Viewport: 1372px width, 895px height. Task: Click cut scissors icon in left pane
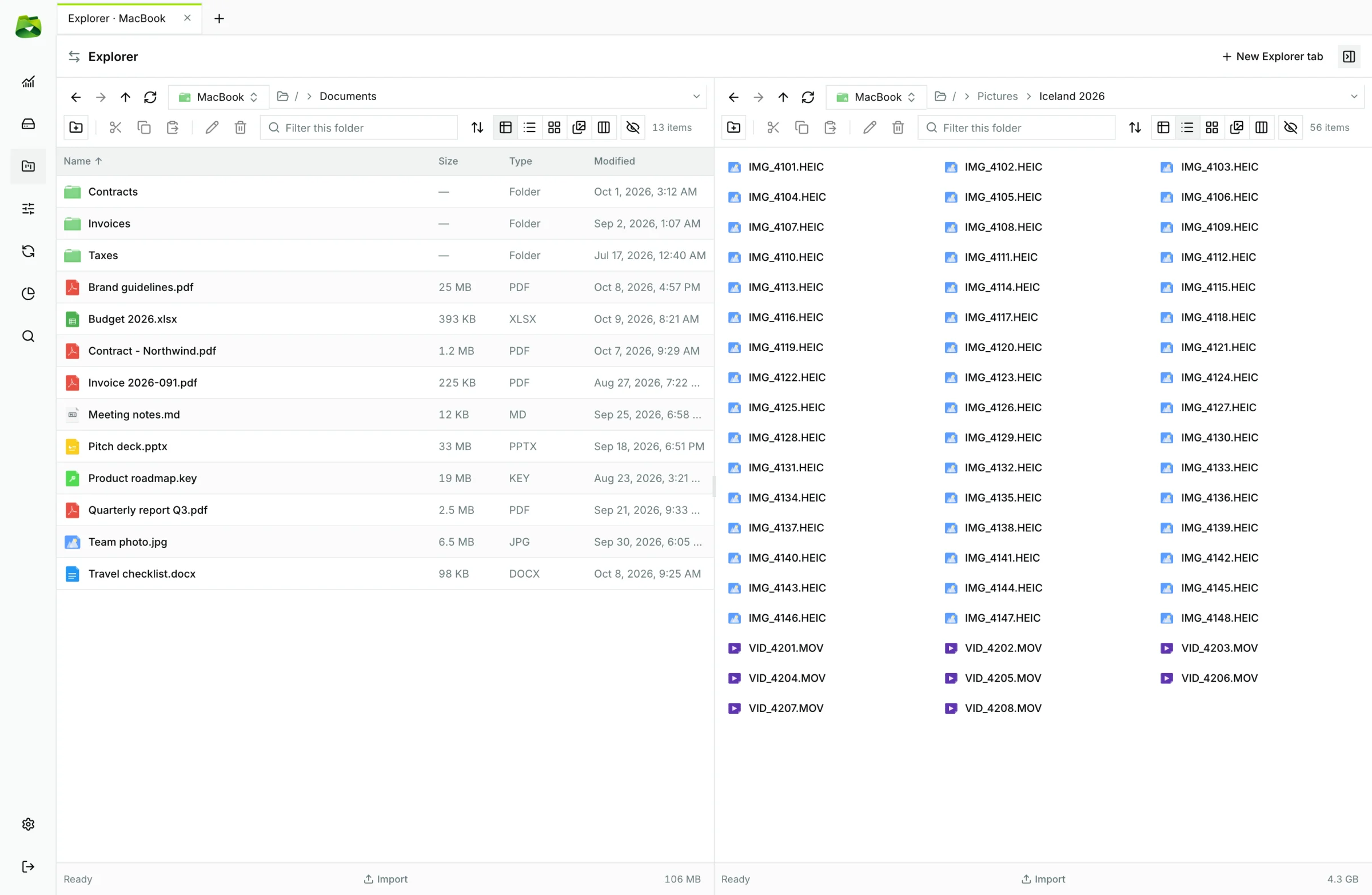pyautogui.click(x=115, y=128)
